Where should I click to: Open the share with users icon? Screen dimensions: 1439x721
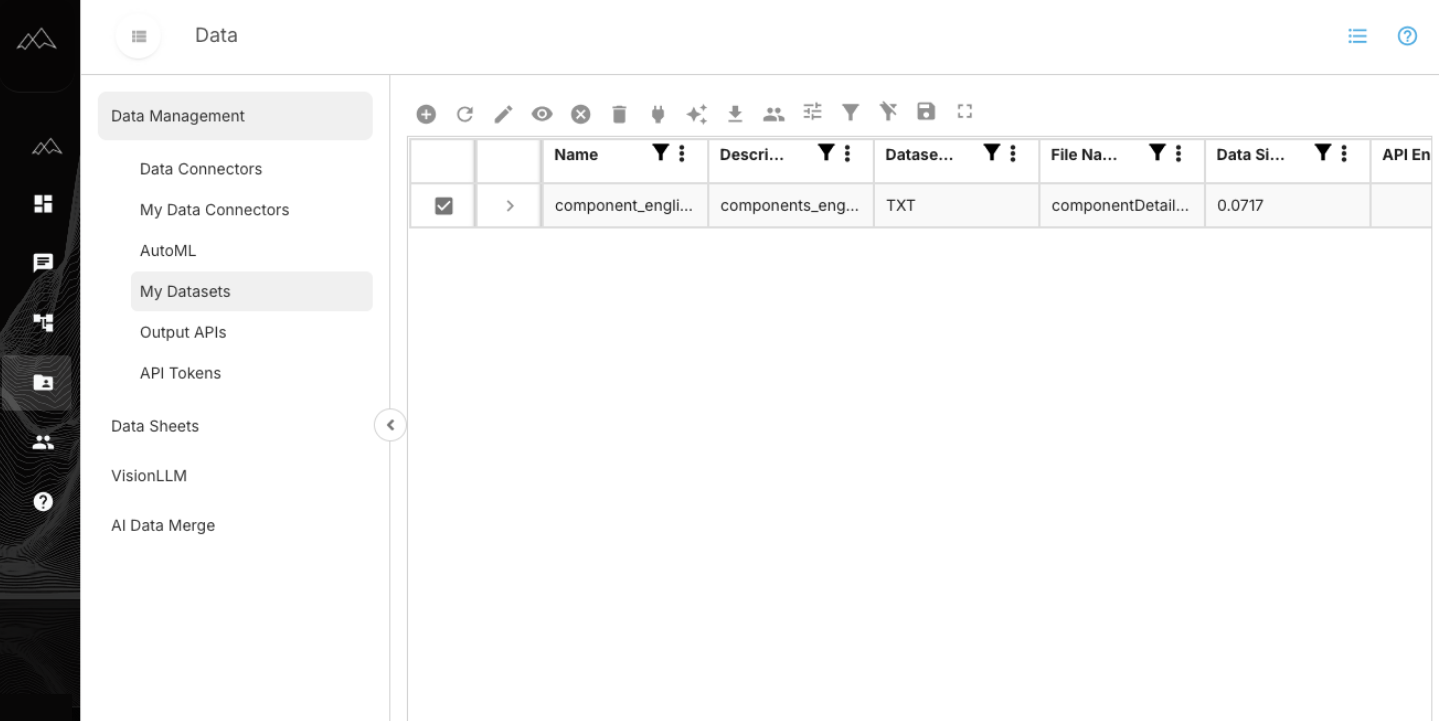774,113
